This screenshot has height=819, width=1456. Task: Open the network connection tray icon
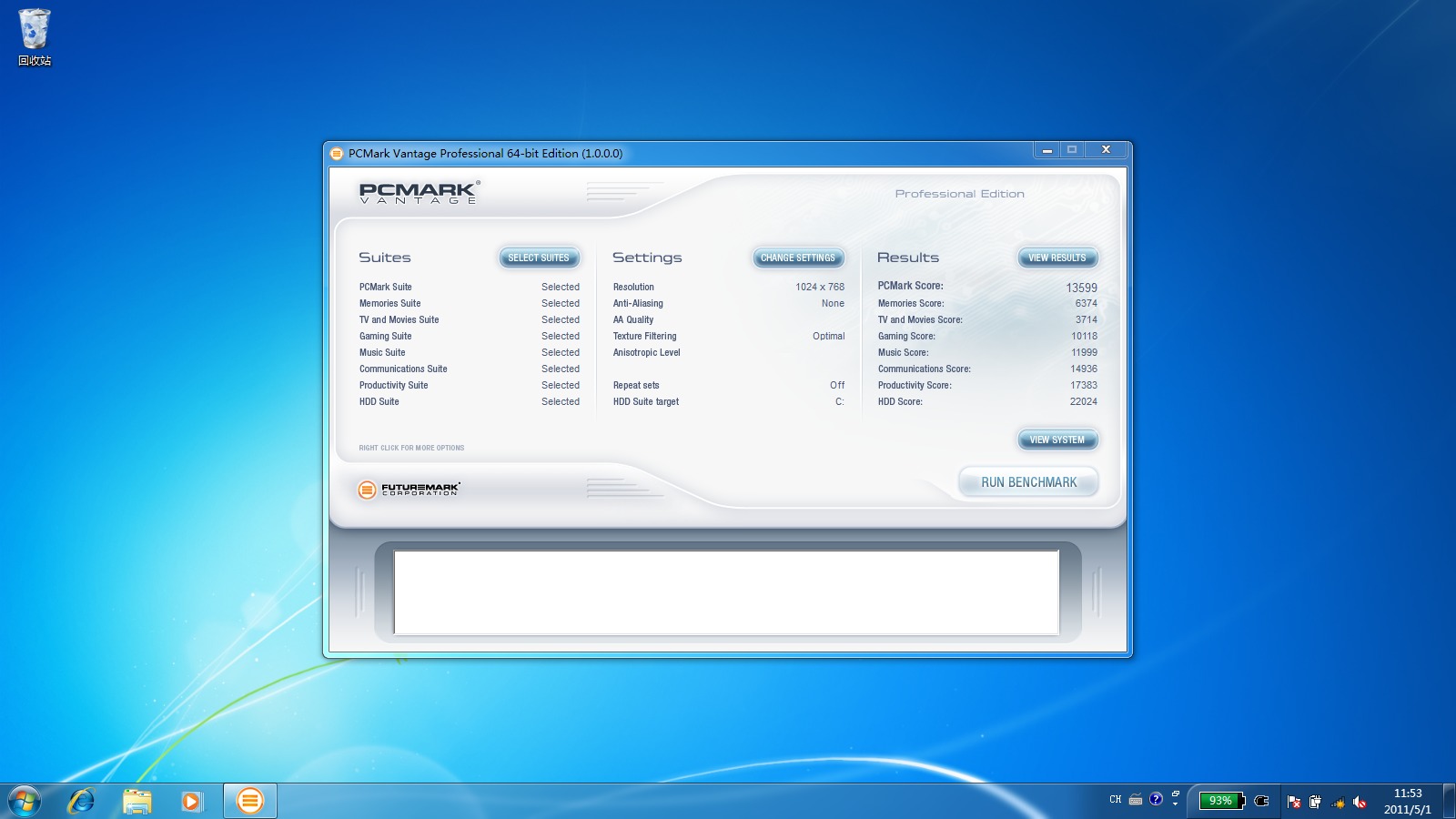pyautogui.click(x=1338, y=802)
